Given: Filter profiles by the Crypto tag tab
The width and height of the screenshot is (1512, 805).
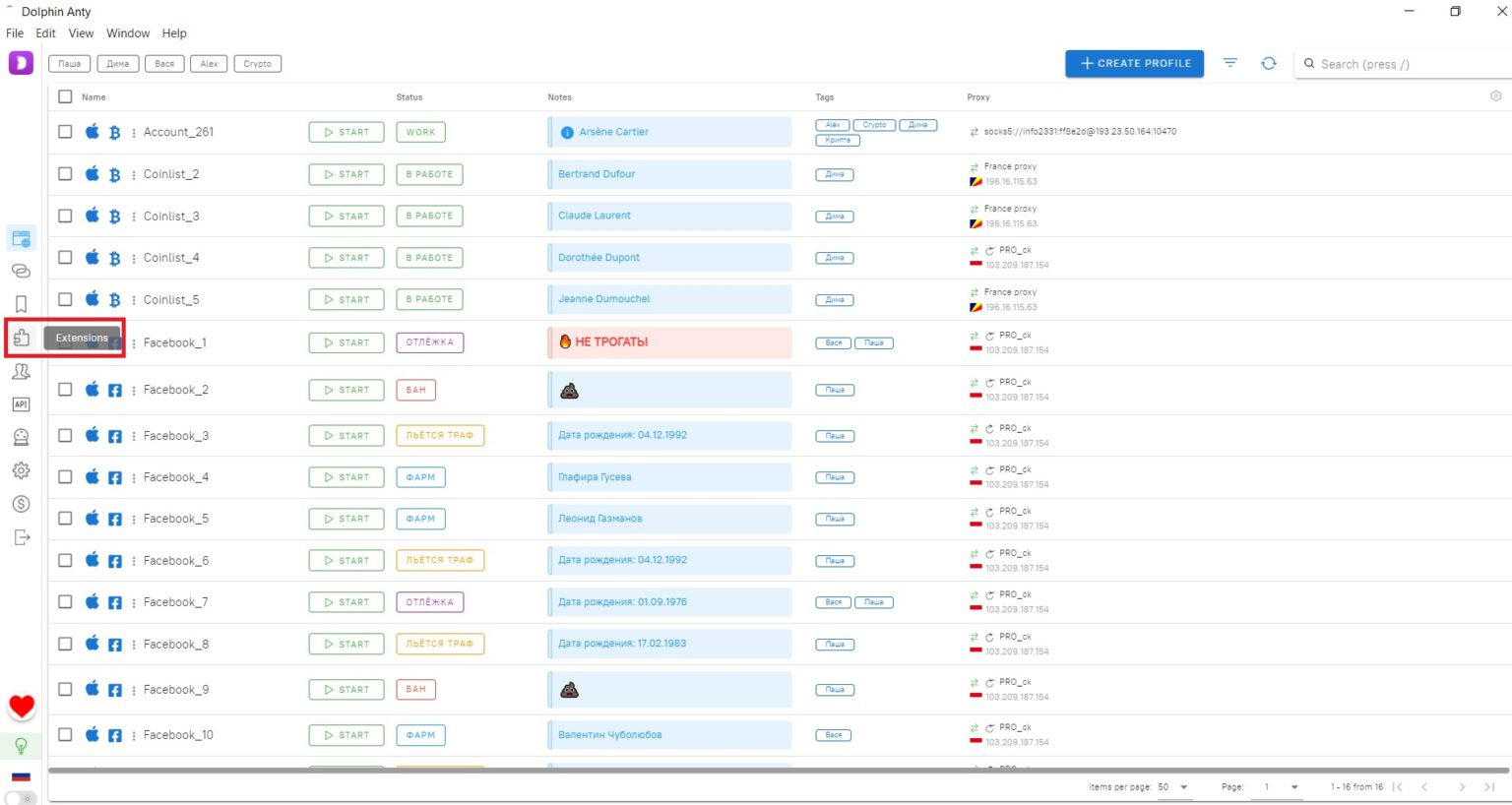Looking at the screenshot, I should coord(258,64).
